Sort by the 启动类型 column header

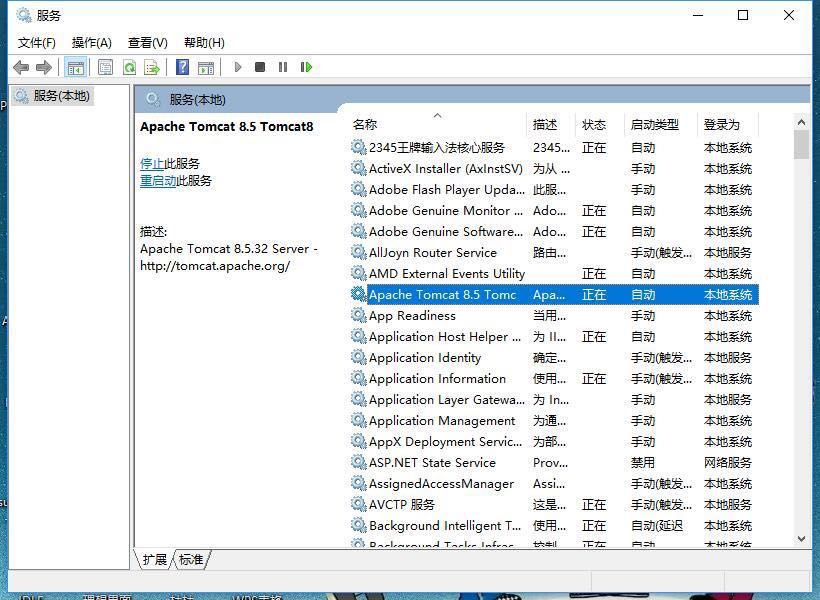[x=661, y=124]
